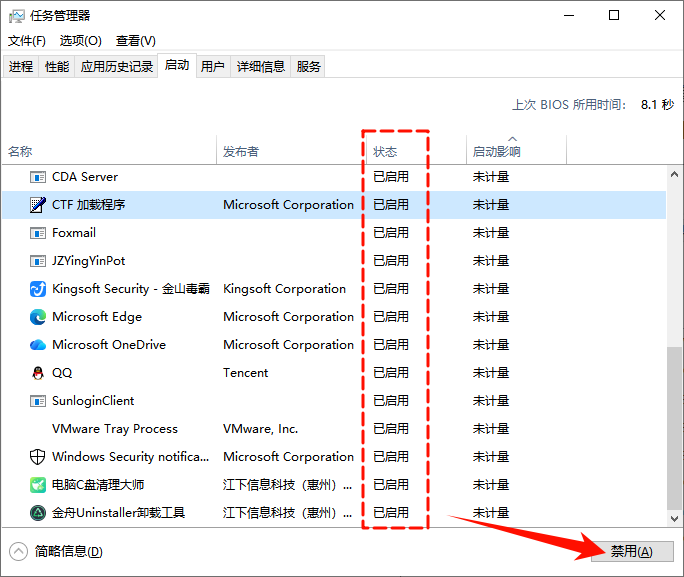Screen dimensions: 684x577
Task: Select the Microsoft OneDrive cloud icon
Action: [x=37, y=345]
